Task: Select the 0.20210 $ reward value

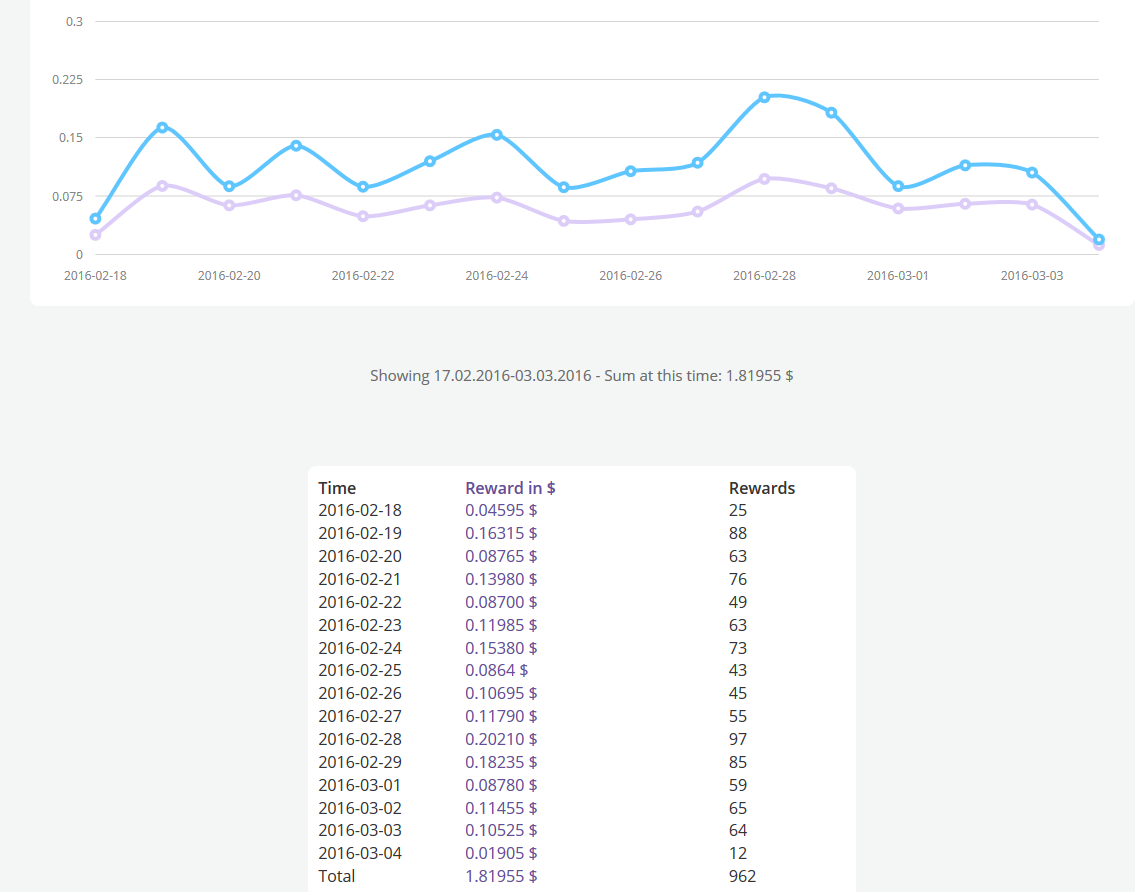Action: point(501,739)
